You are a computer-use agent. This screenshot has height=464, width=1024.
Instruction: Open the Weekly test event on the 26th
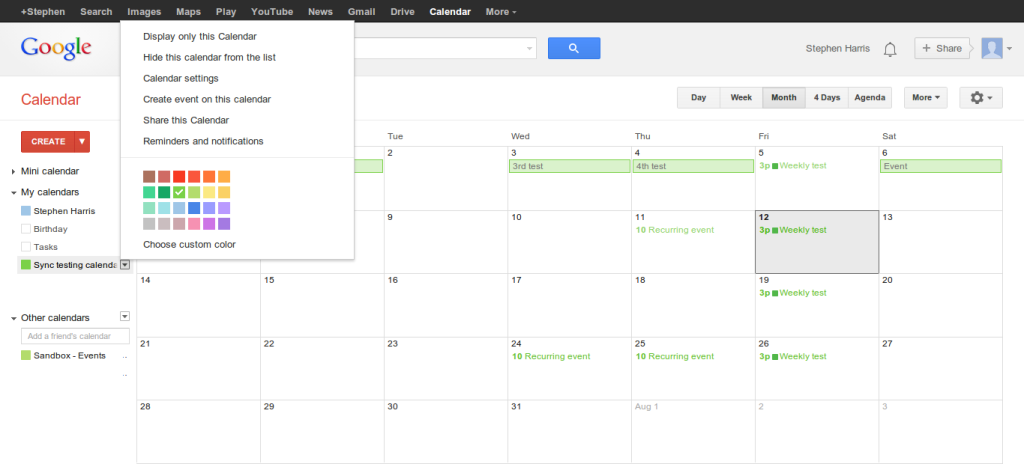(793, 356)
